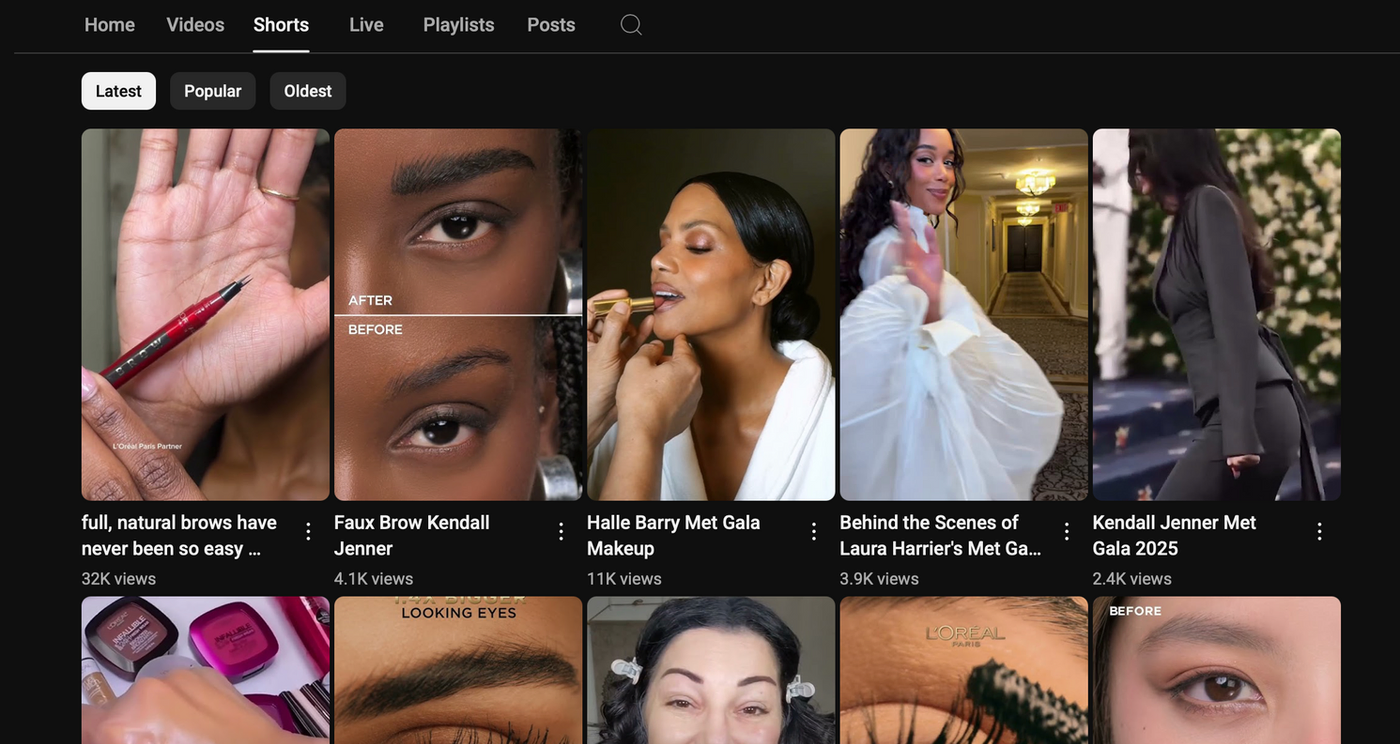The height and width of the screenshot is (744, 1400).
Task: Go to the Home tab
Action: point(110,25)
